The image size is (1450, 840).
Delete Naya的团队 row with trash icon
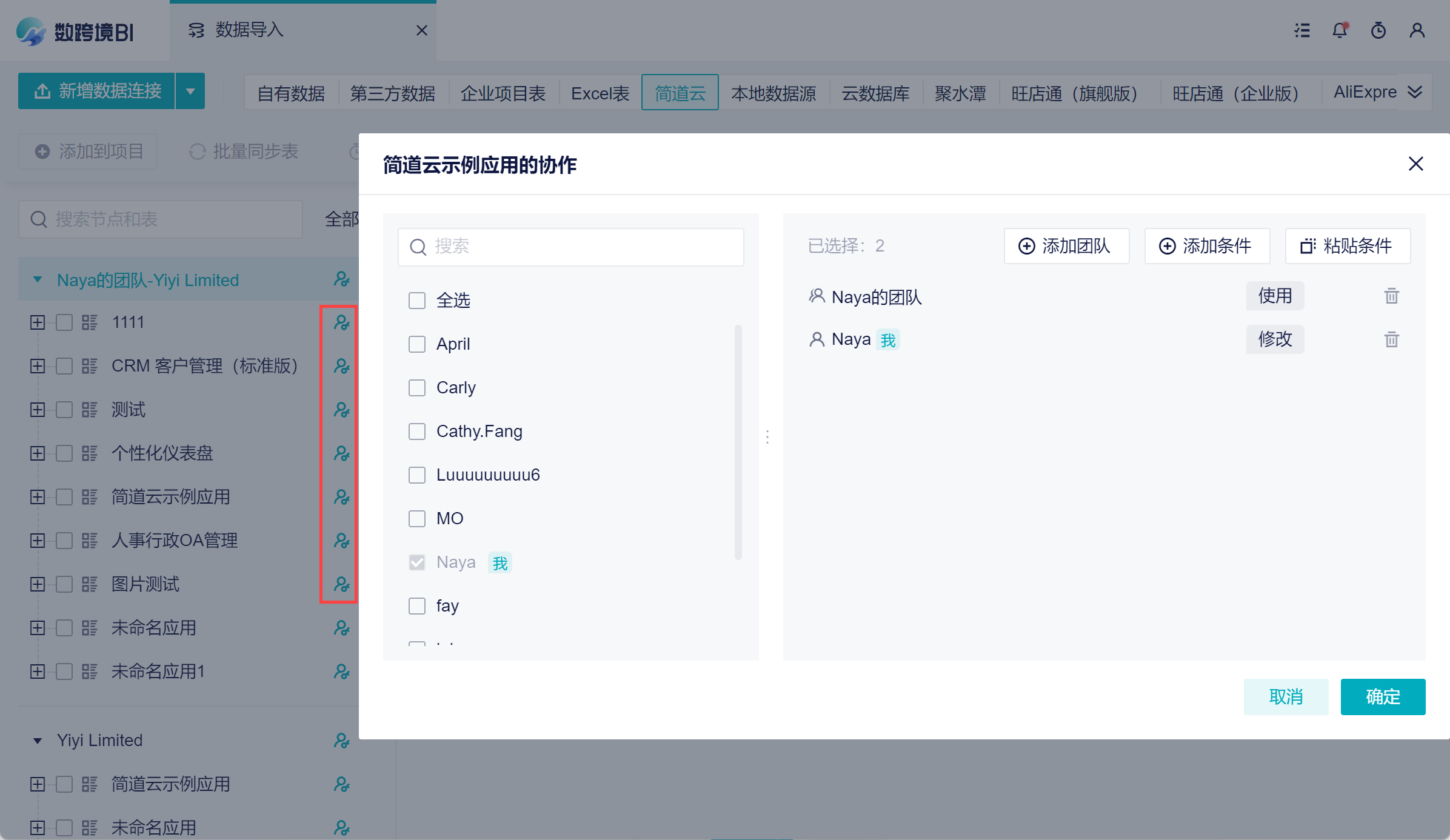point(1391,296)
